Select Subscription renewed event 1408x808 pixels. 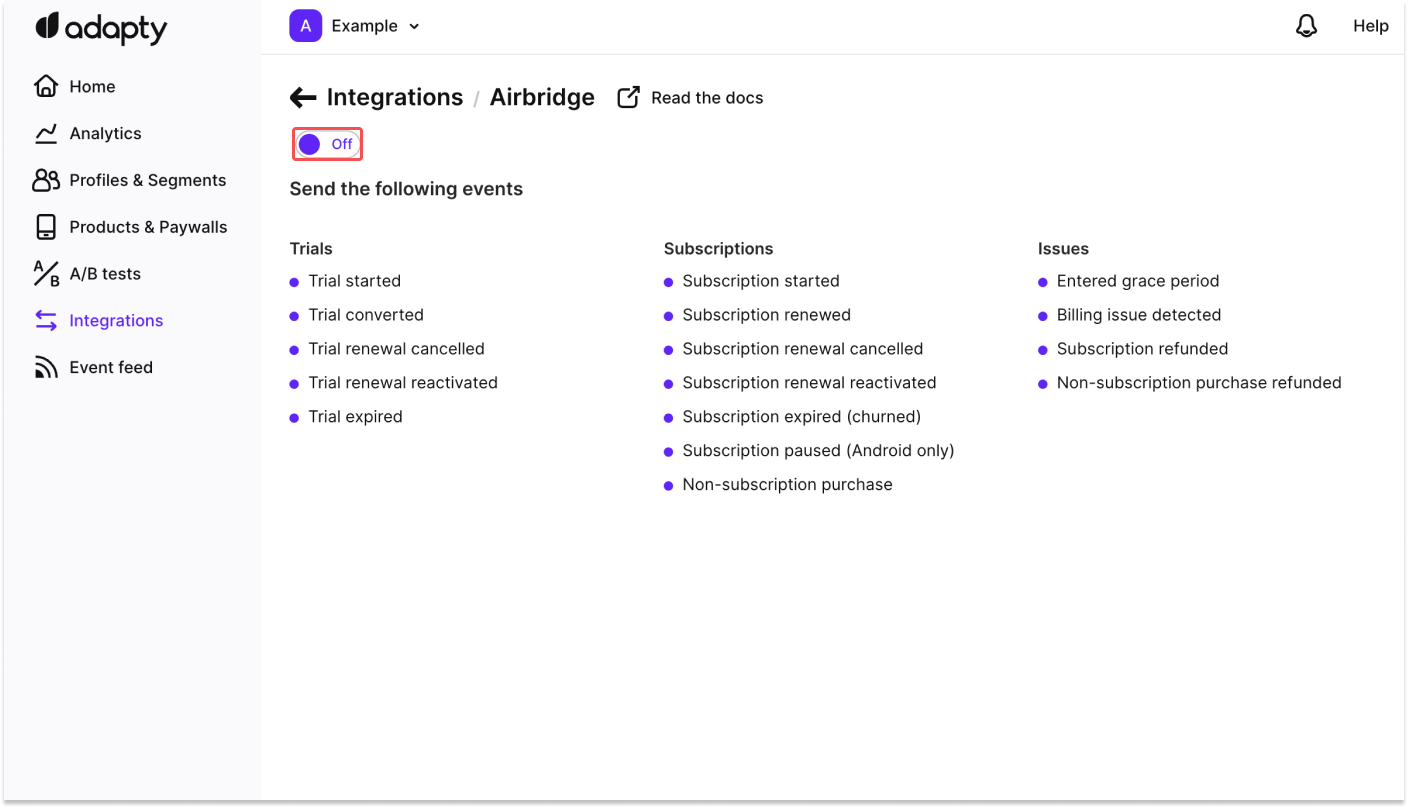(766, 315)
